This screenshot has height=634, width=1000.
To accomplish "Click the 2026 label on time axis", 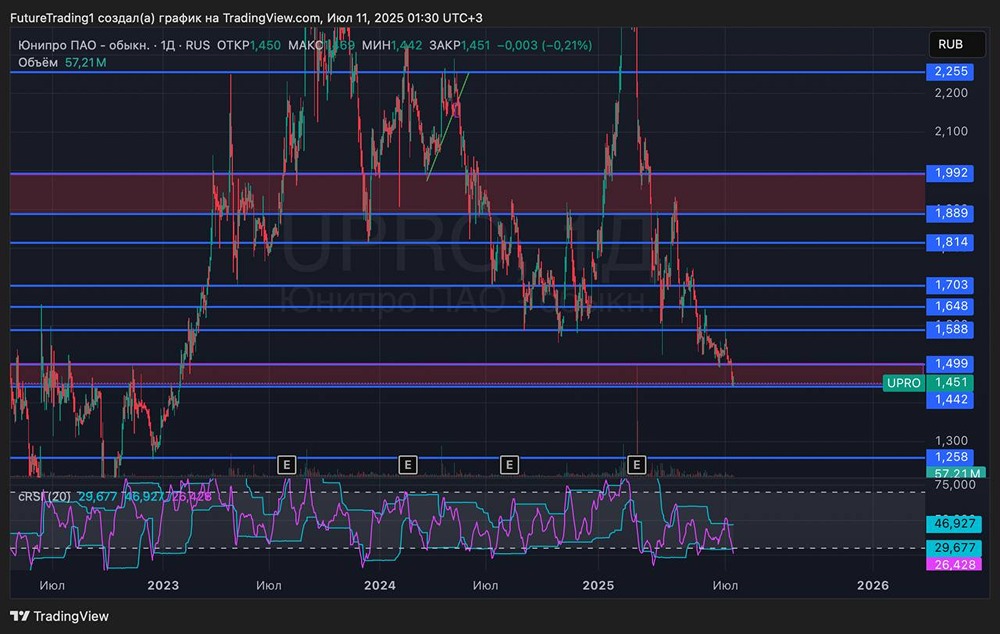I will 874,585.
